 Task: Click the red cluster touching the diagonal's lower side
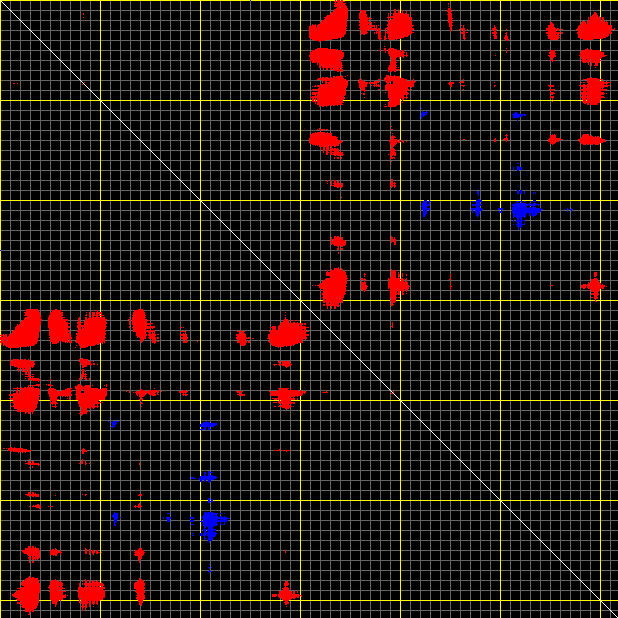coord(288,333)
